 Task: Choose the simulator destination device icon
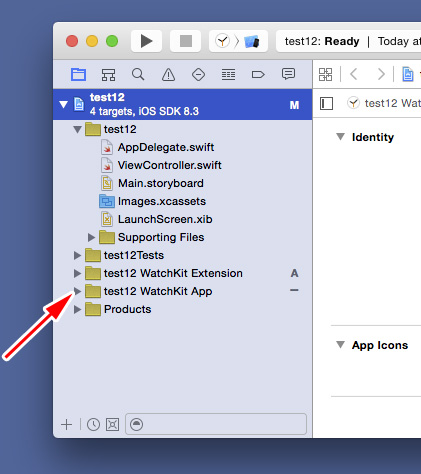click(251, 41)
